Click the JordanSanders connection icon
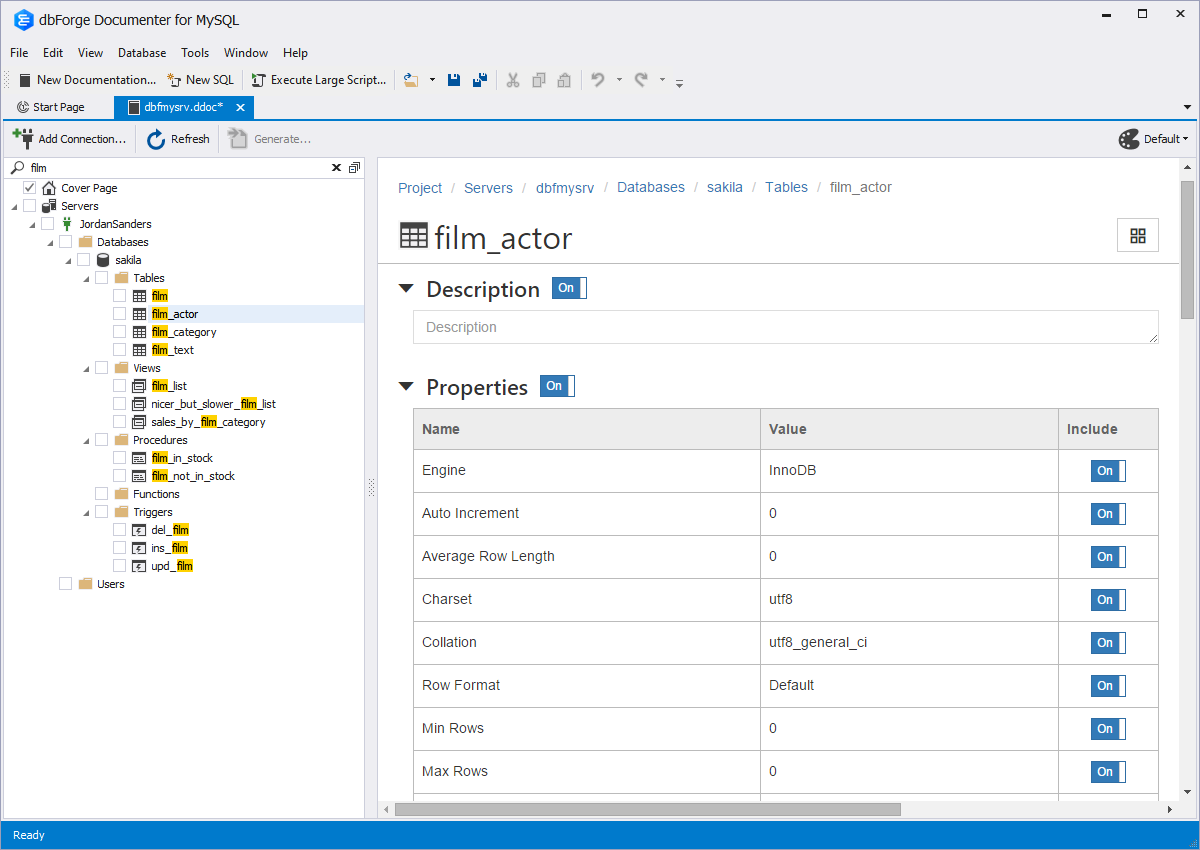The height and width of the screenshot is (850, 1200). [x=67, y=224]
